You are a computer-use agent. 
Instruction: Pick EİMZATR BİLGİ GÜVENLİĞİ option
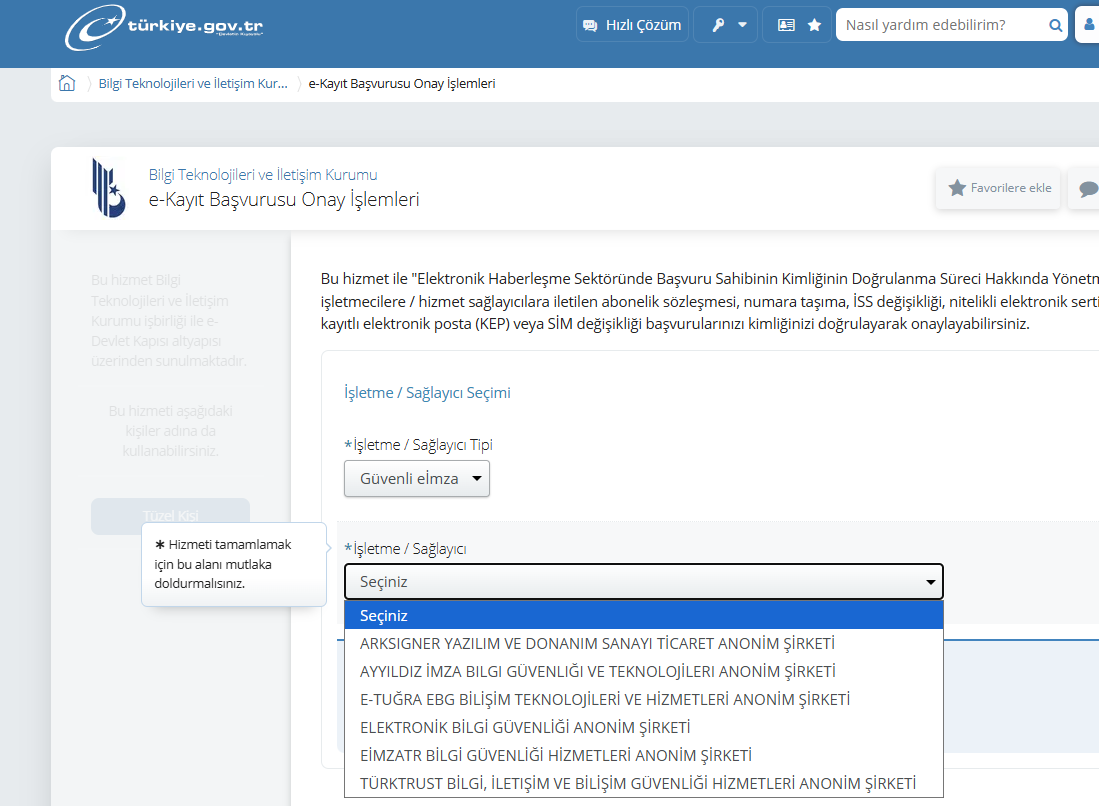(555, 756)
